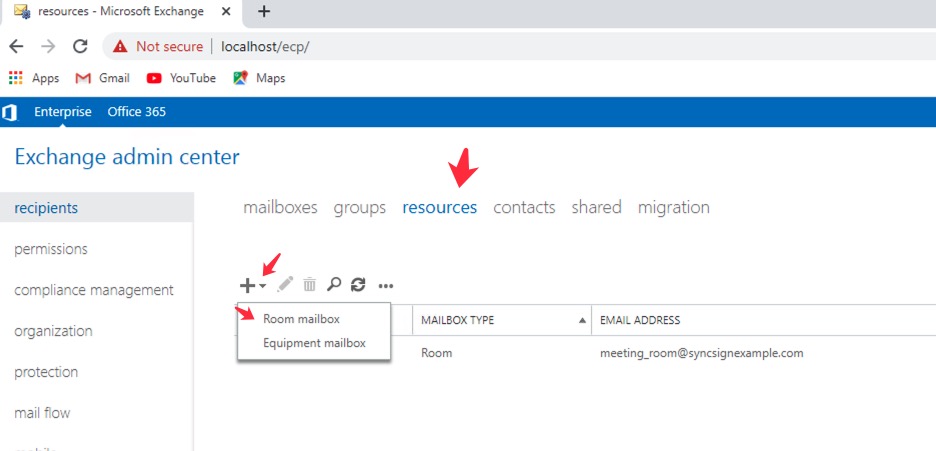Viewport: 936px width, 451px height.
Task: Toggle the MAILBOX TYPE sort arrow
Action: coord(582,320)
